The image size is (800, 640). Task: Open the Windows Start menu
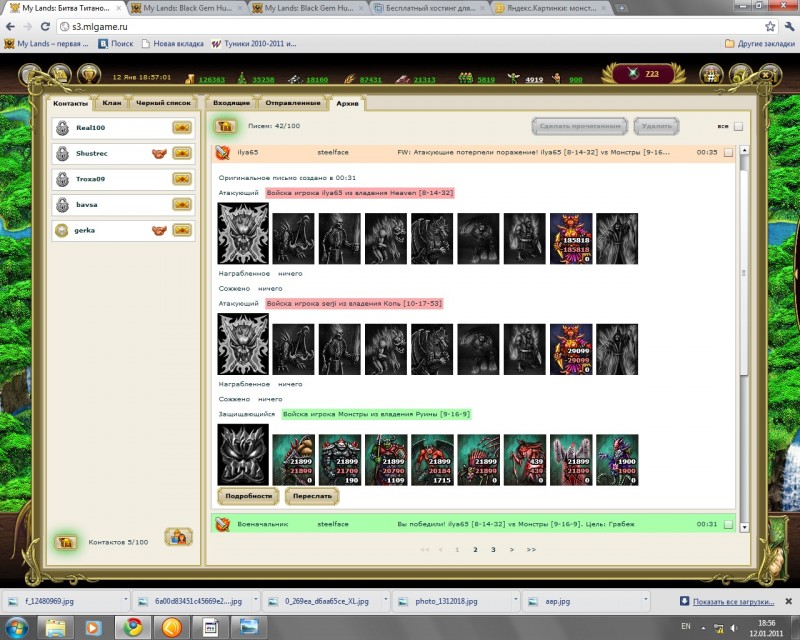tap(15, 627)
